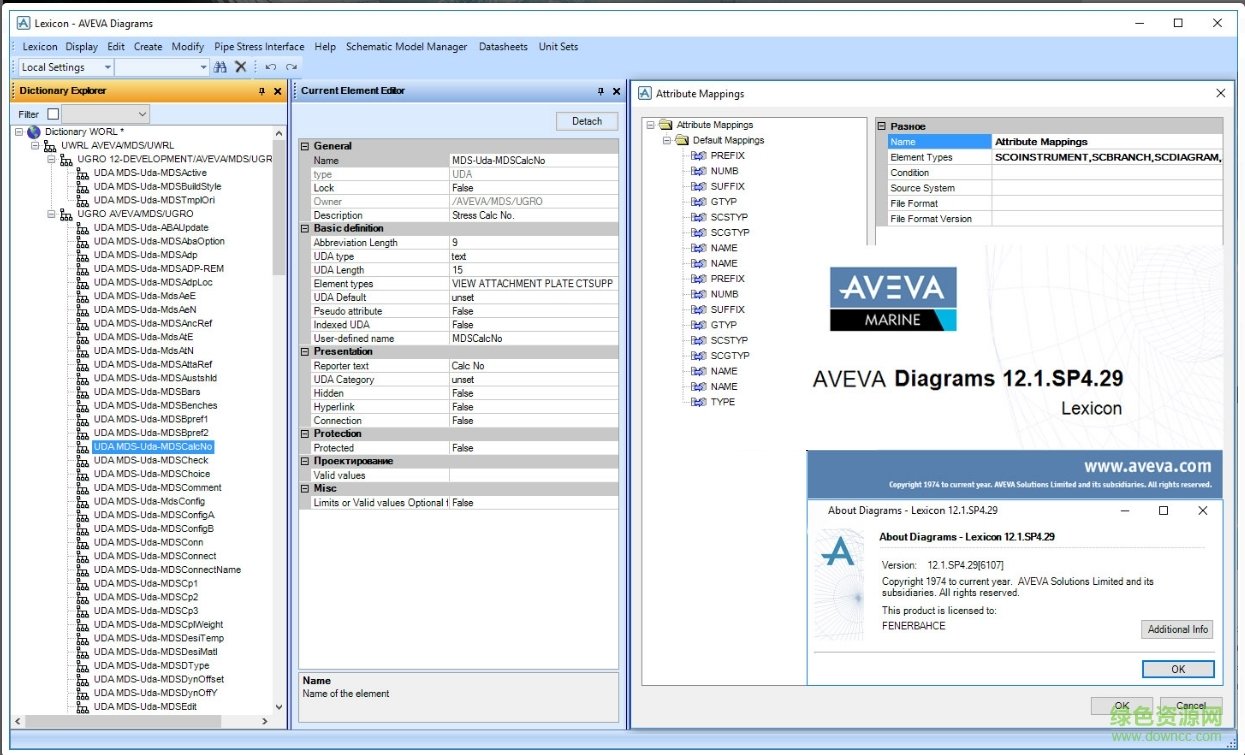
Task: Open the Pipe Stress Interface menu
Action: coord(259,46)
